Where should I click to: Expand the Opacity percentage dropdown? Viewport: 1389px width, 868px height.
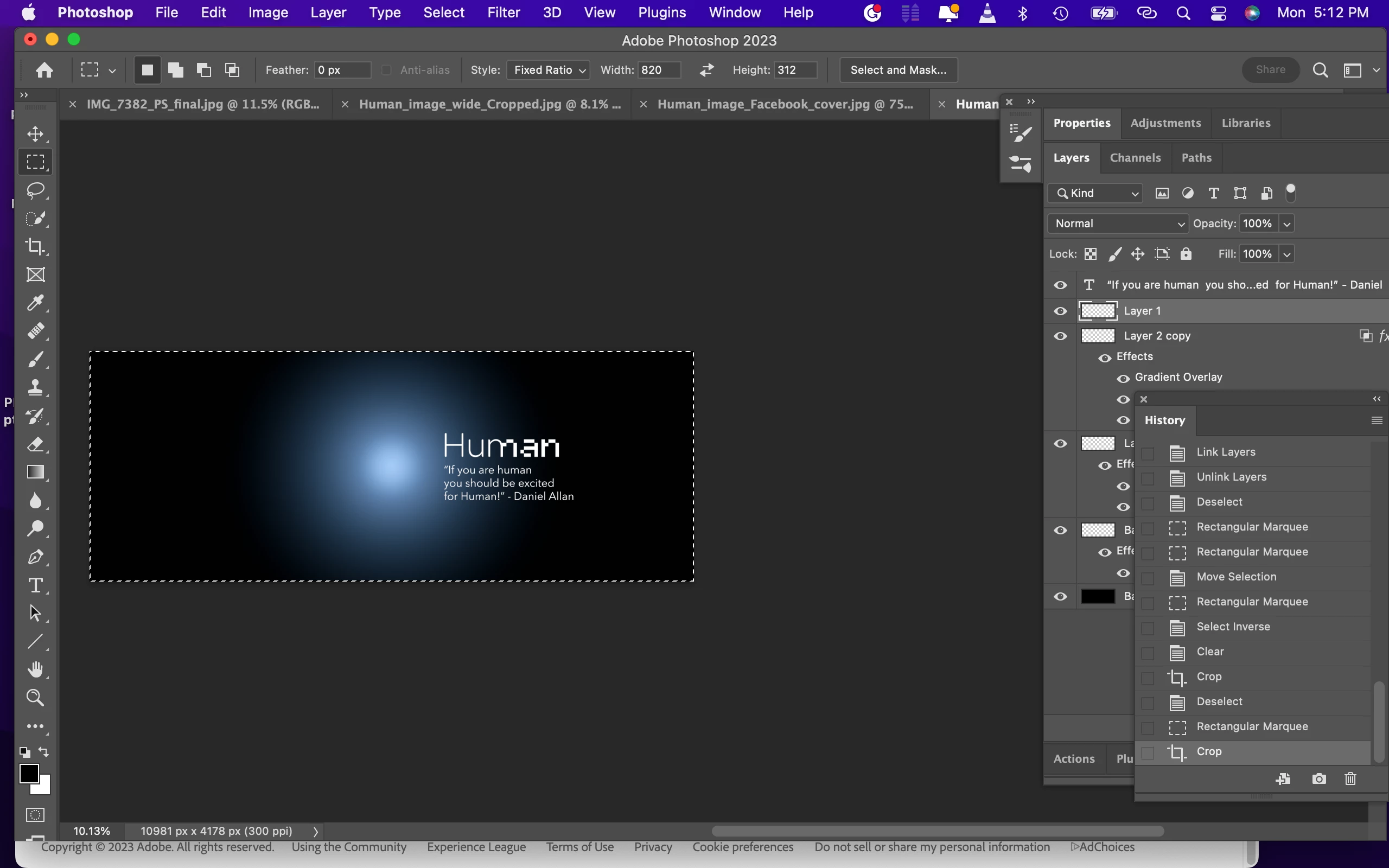tap(1287, 224)
